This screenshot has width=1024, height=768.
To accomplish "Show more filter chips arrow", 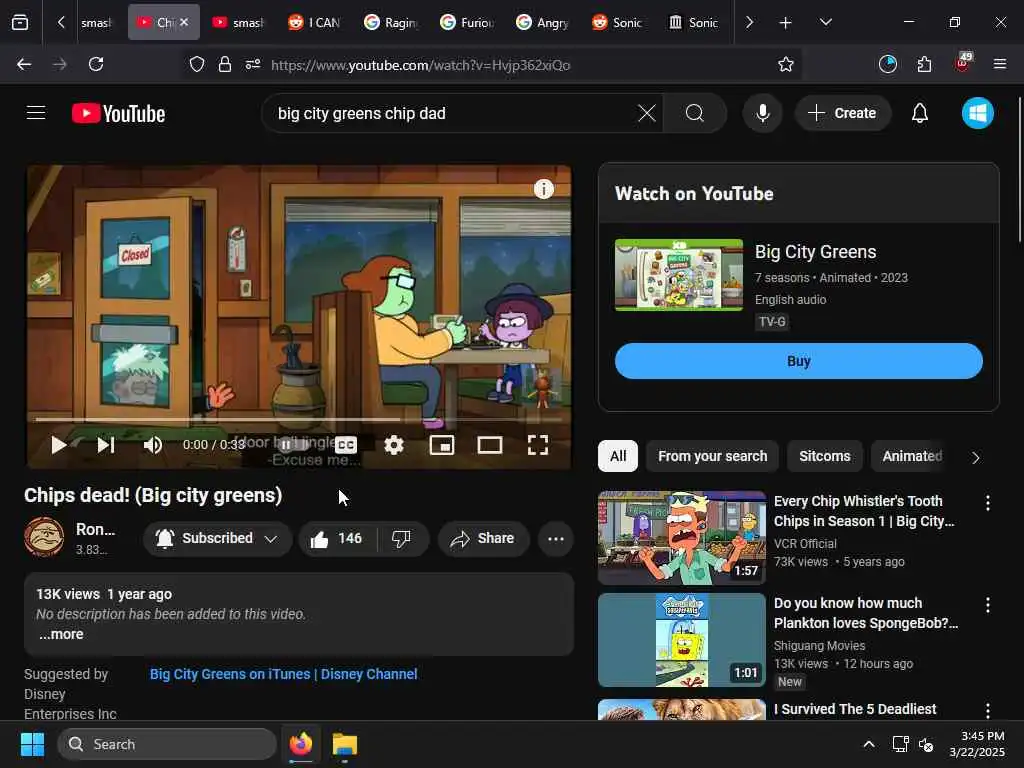I will click(x=976, y=457).
